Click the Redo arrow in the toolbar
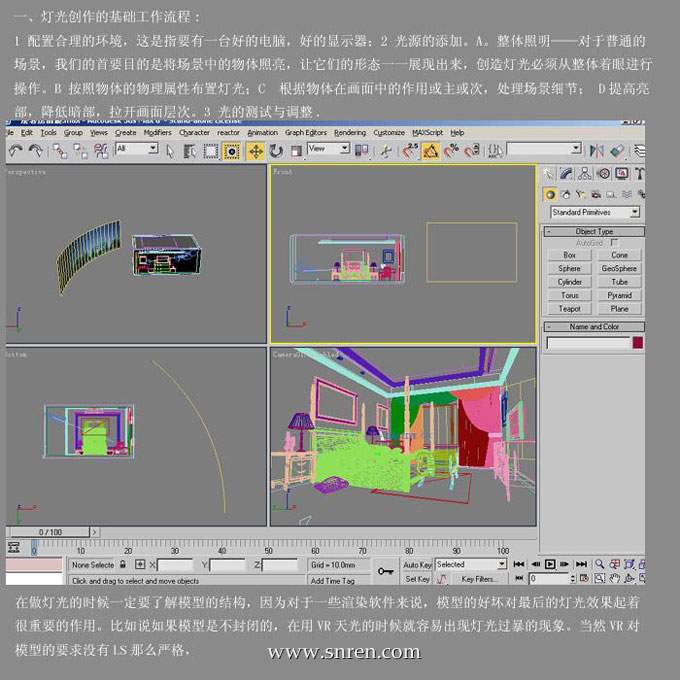 [36, 151]
